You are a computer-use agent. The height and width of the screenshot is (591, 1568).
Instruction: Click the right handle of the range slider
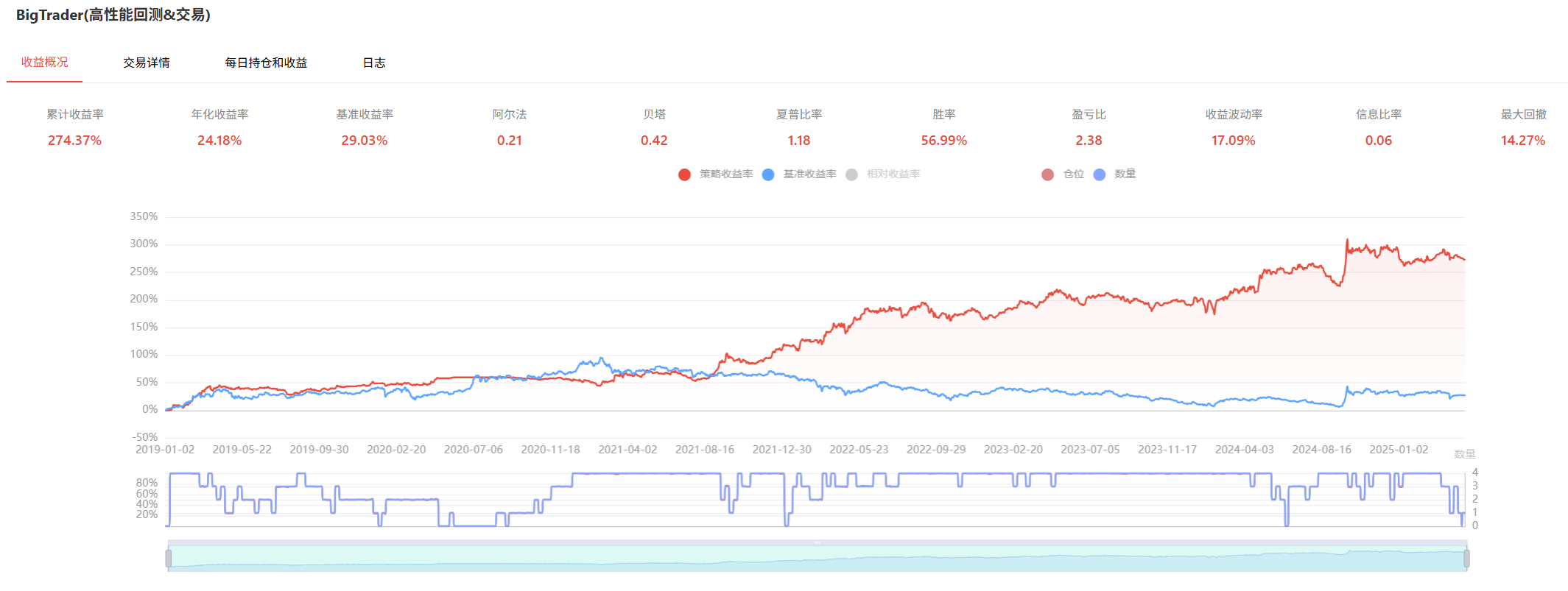tap(1466, 559)
